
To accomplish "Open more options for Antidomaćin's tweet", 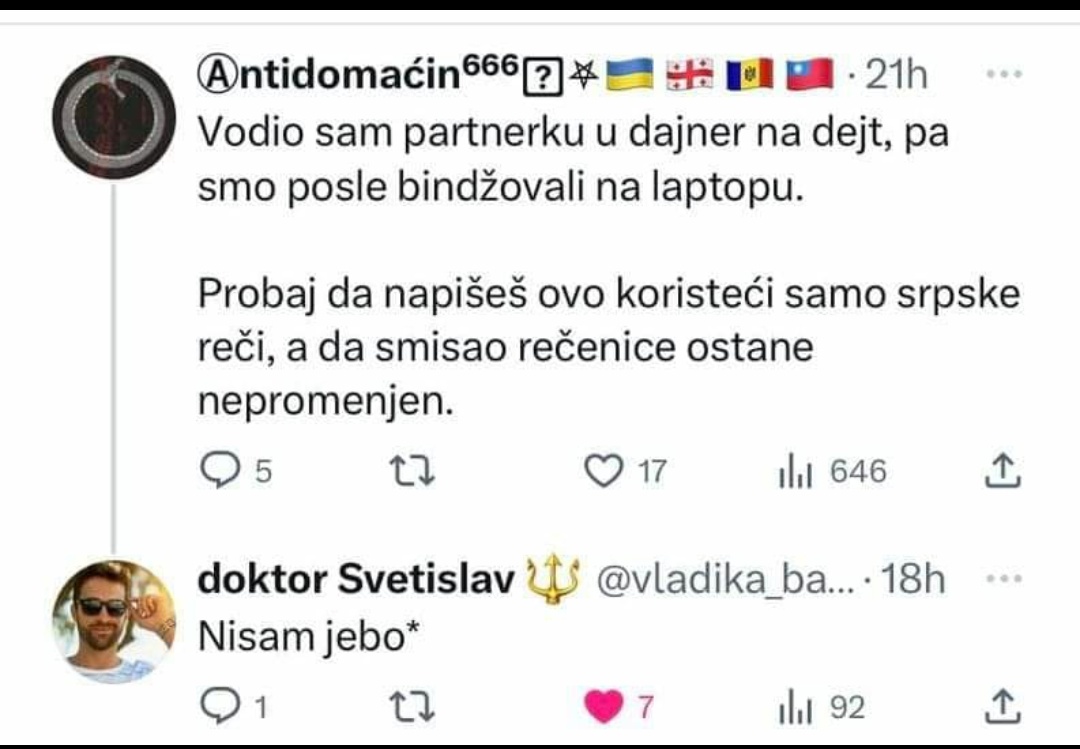I will pos(1003,75).
